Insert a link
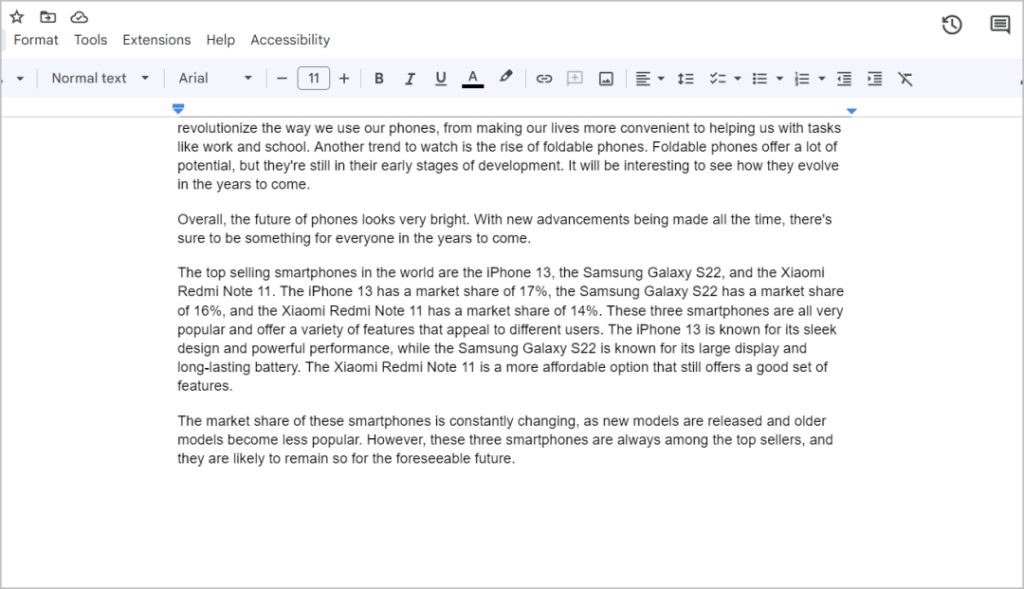Image resolution: width=1024 pixels, height=589 pixels. tap(544, 78)
